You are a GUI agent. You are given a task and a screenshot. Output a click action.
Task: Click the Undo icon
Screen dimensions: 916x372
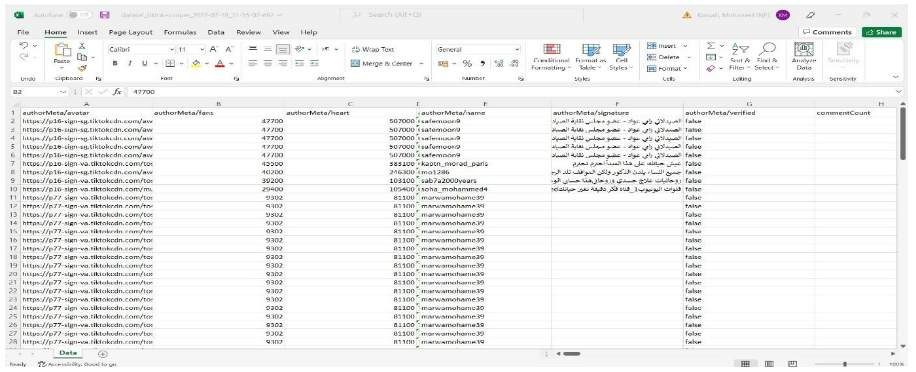point(24,46)
